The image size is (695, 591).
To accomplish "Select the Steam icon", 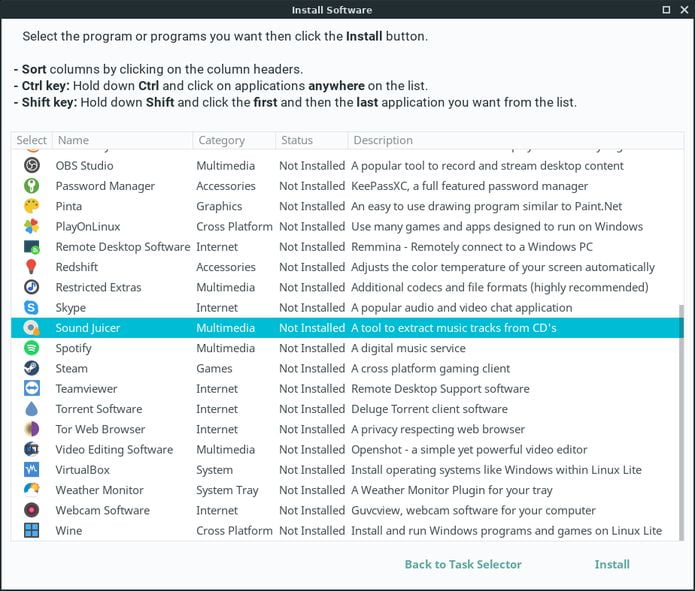I will (x=31, y=368).
